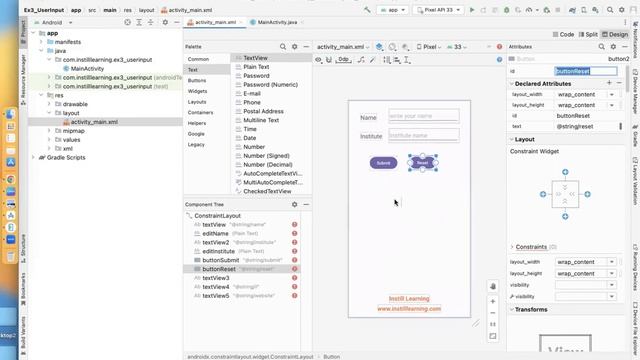The height and width of the screenshot is (360, 640).
Task: Open the API 33 version dropdown
Action: 457,47
